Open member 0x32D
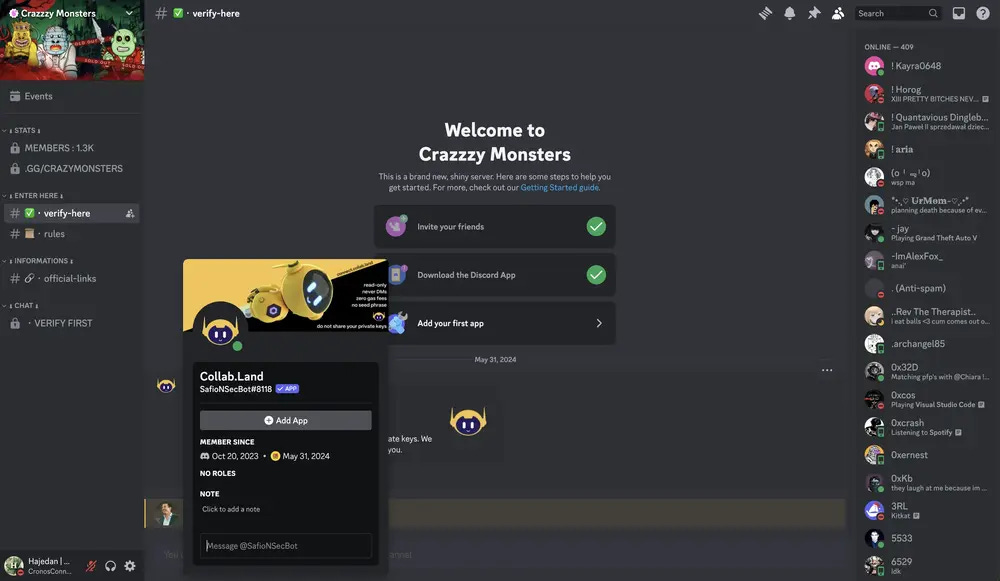 [x=927, y=371]
